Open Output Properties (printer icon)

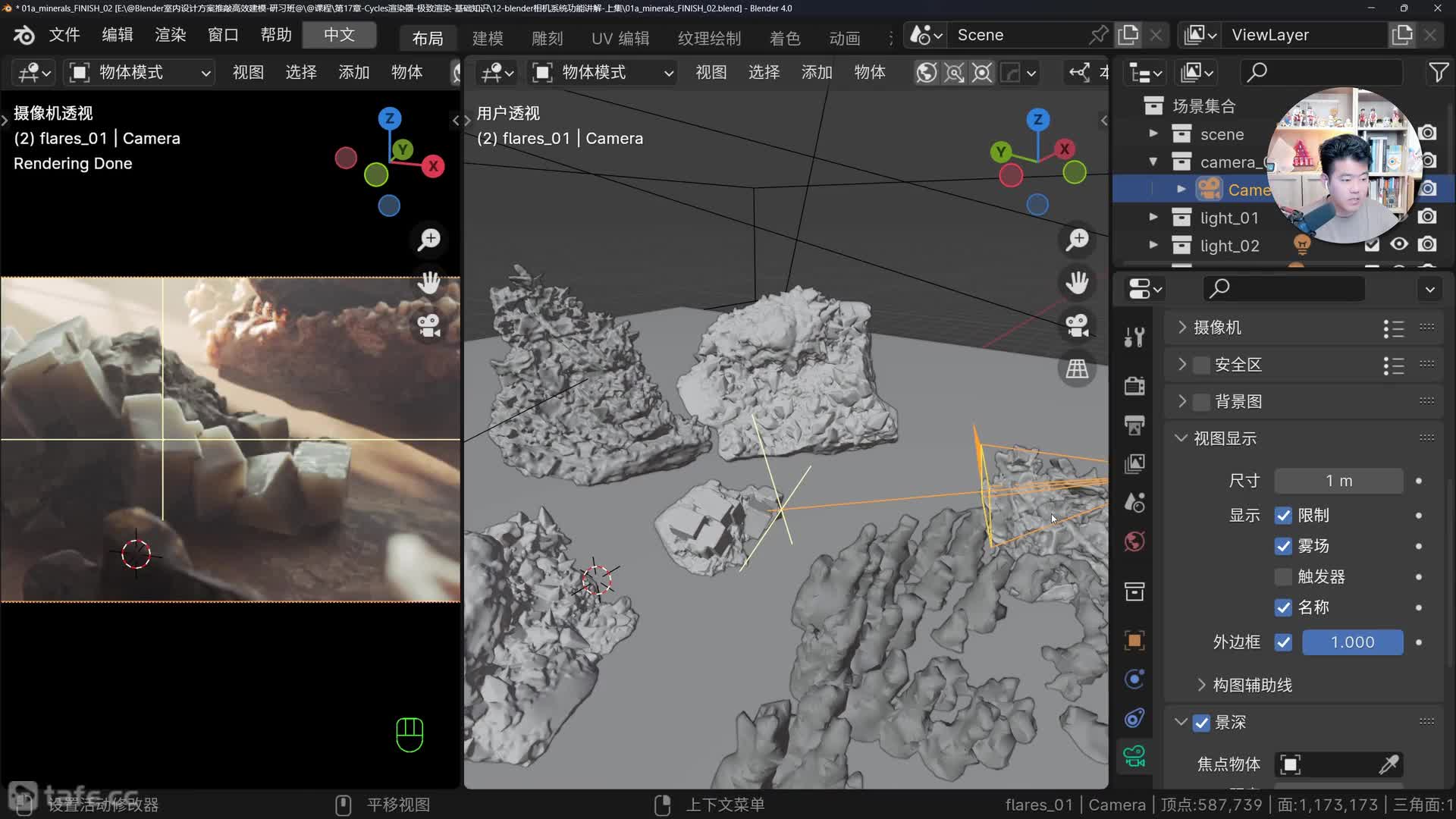coord(1134,425)
